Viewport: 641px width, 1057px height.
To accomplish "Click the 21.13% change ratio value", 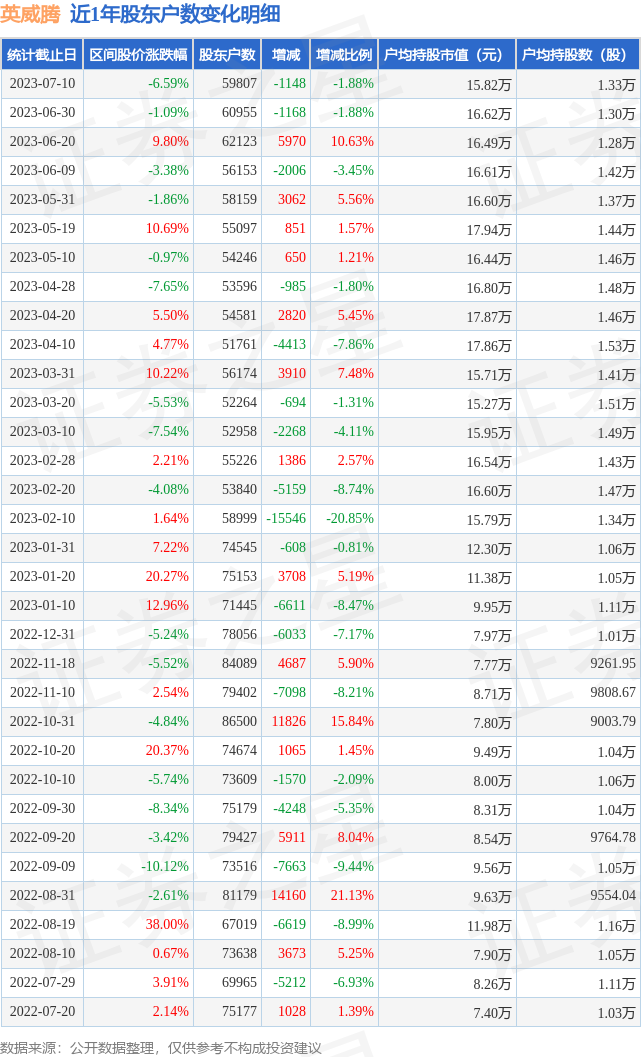I will (354, 897).
